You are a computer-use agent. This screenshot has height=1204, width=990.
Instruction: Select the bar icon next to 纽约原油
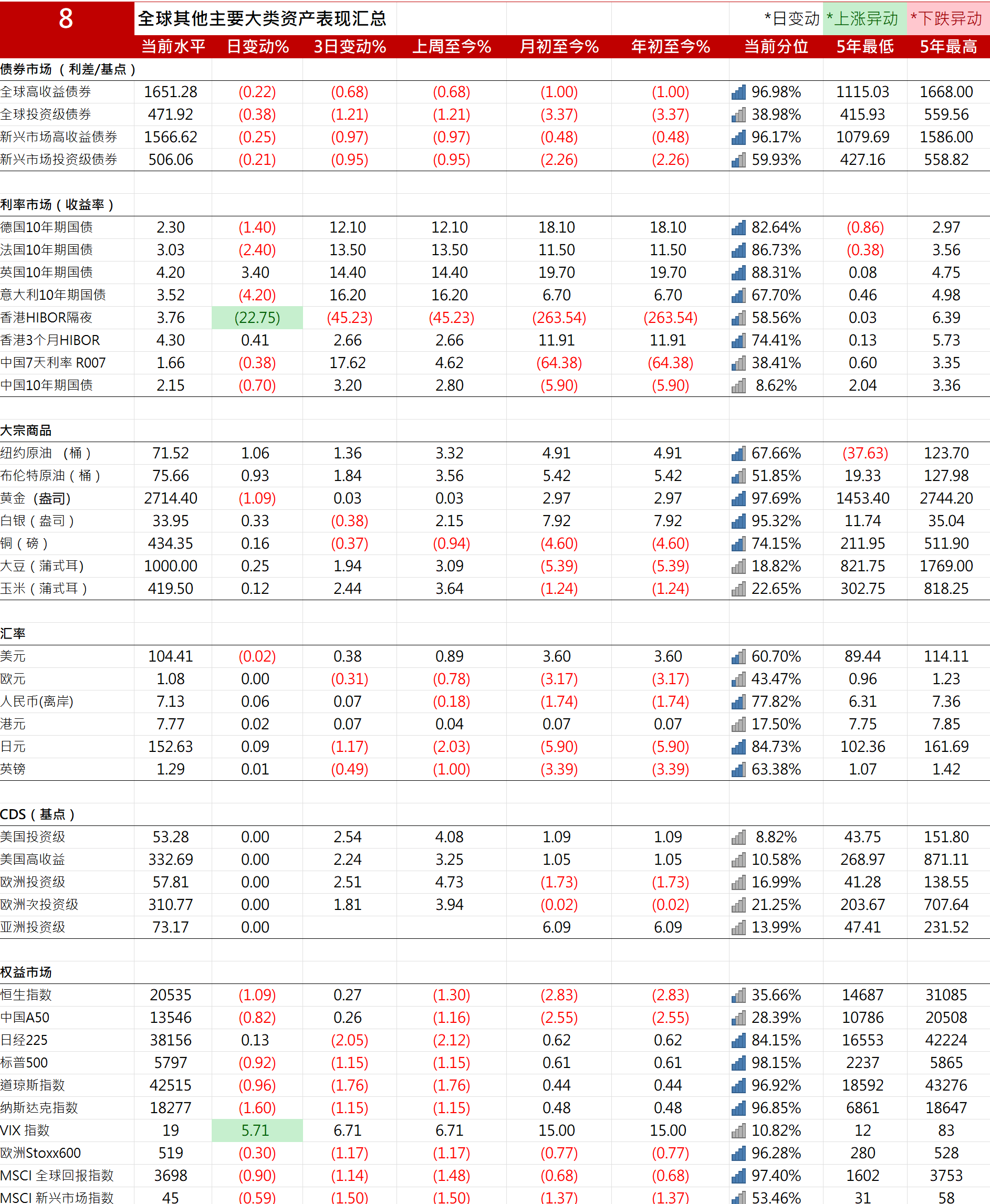click(x=738, y=453)
